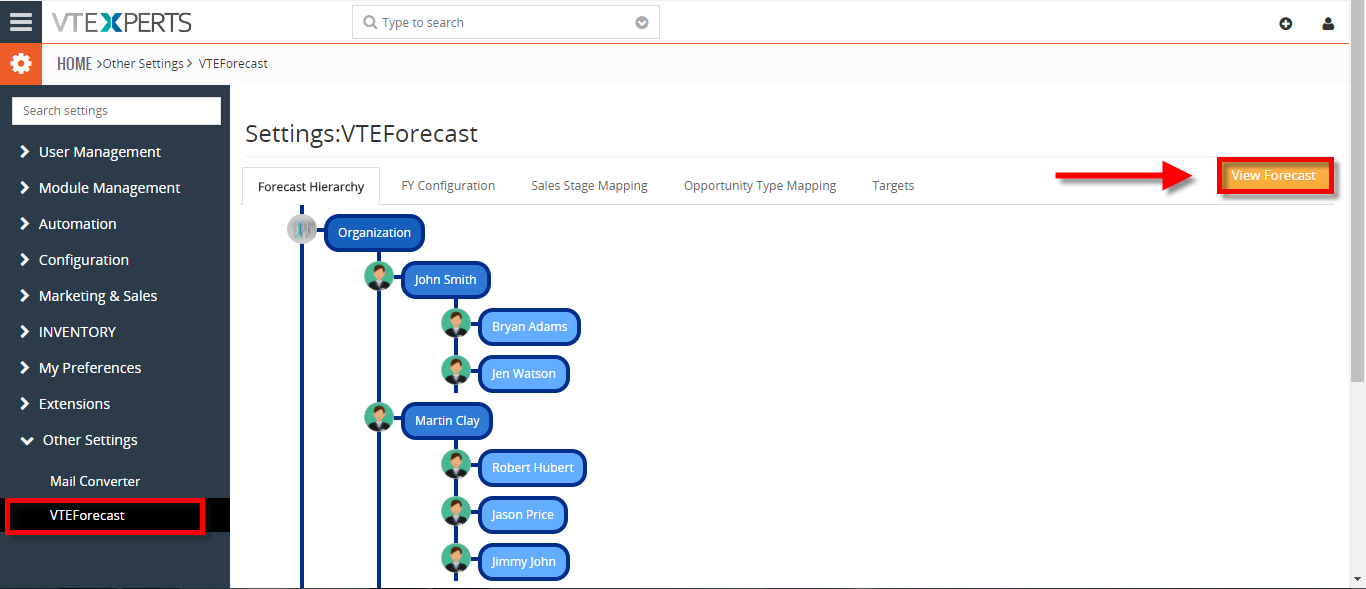Select the Robert Hubert node
This screenshot has width=1366, height=589.
[x=532, y=468]
